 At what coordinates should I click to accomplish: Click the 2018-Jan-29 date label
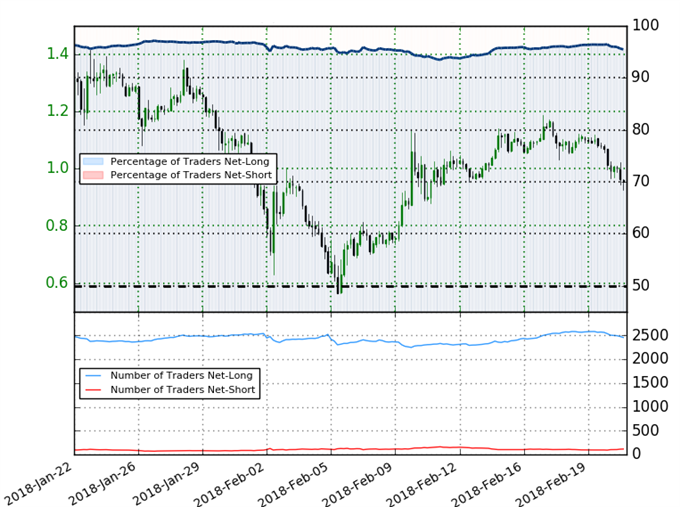click(x=167, y=483)
